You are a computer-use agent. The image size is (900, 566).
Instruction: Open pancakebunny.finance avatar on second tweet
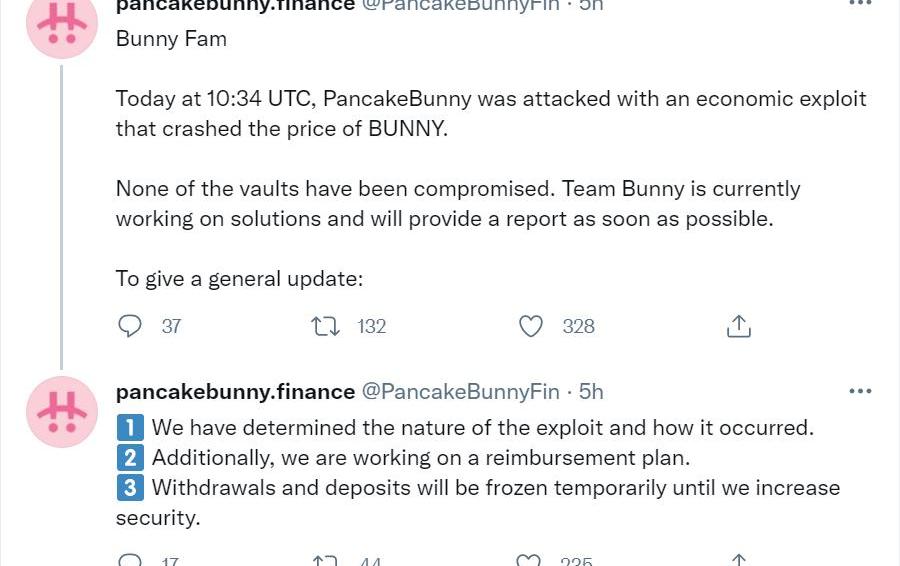pyautogui.click(x=62, y=412)
